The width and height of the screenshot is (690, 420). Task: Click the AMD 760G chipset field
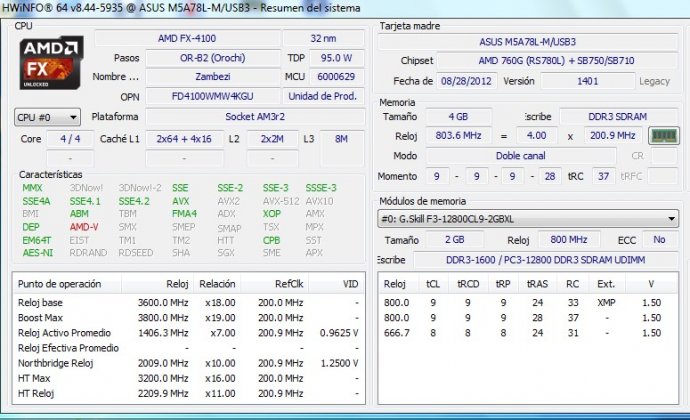pyautogui.click(x=557, y=61)
